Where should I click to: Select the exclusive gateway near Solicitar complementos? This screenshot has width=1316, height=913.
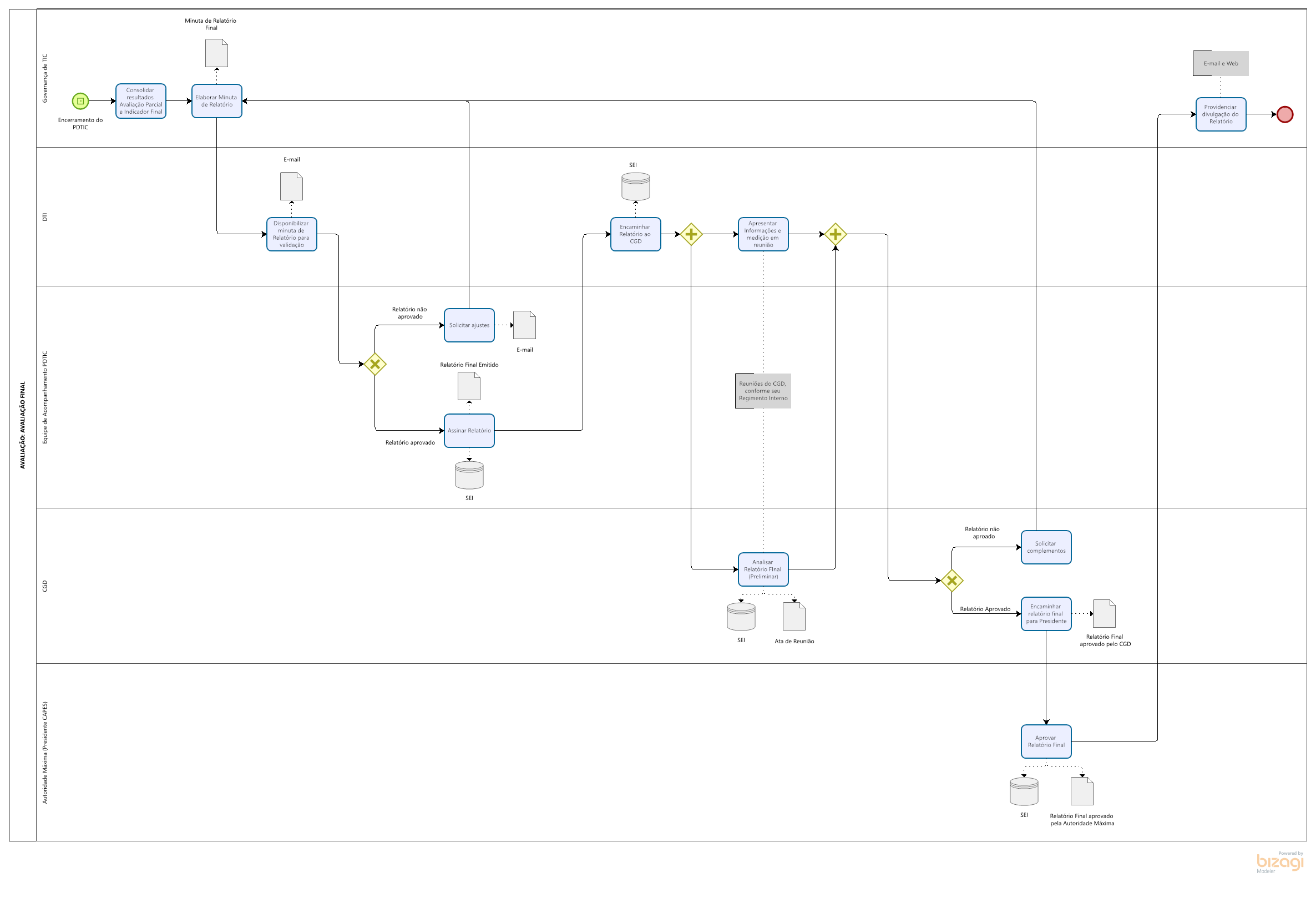point(952,581)
